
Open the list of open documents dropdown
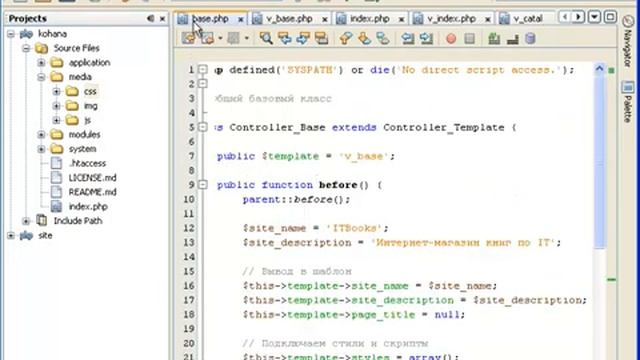click(594, 17)
